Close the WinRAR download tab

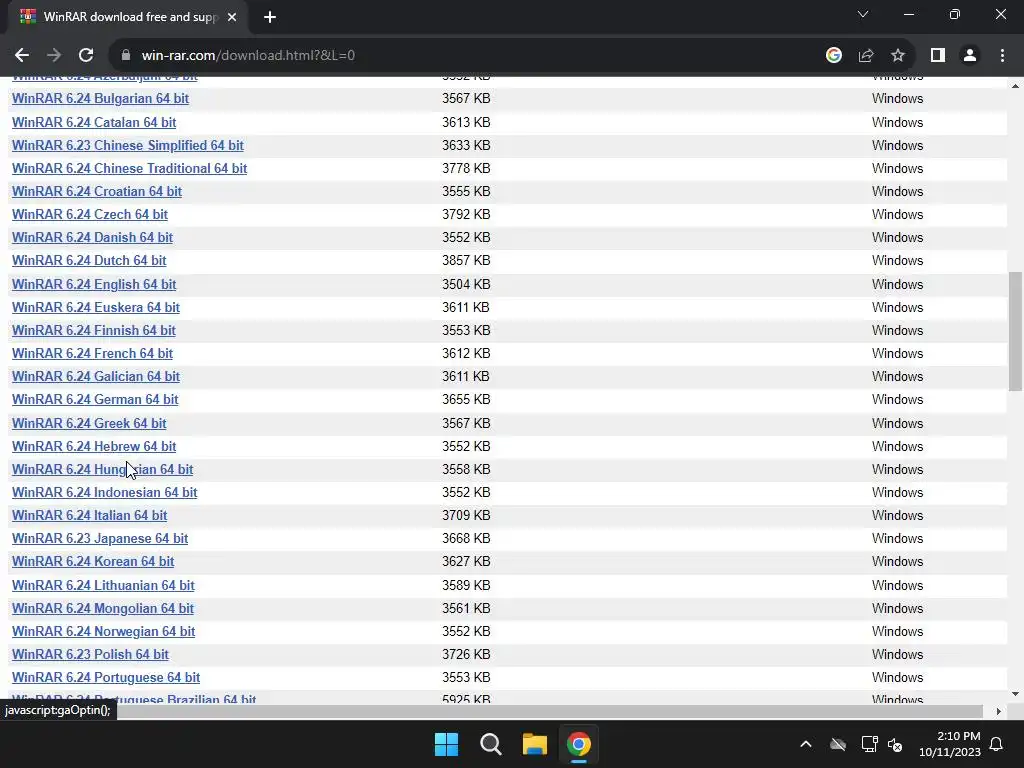coord(232,17)
